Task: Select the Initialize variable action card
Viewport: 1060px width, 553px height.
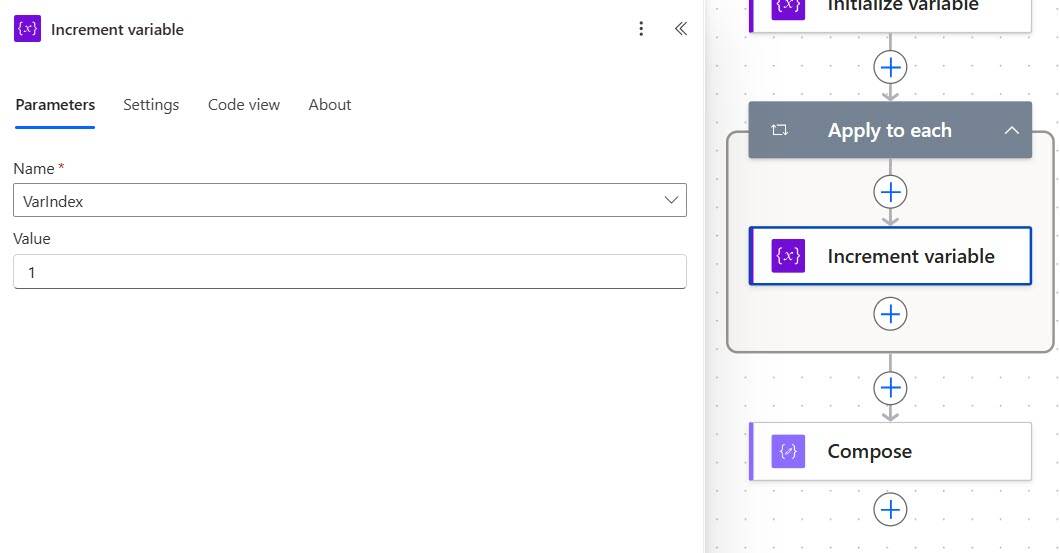Action: coord(890,14)
